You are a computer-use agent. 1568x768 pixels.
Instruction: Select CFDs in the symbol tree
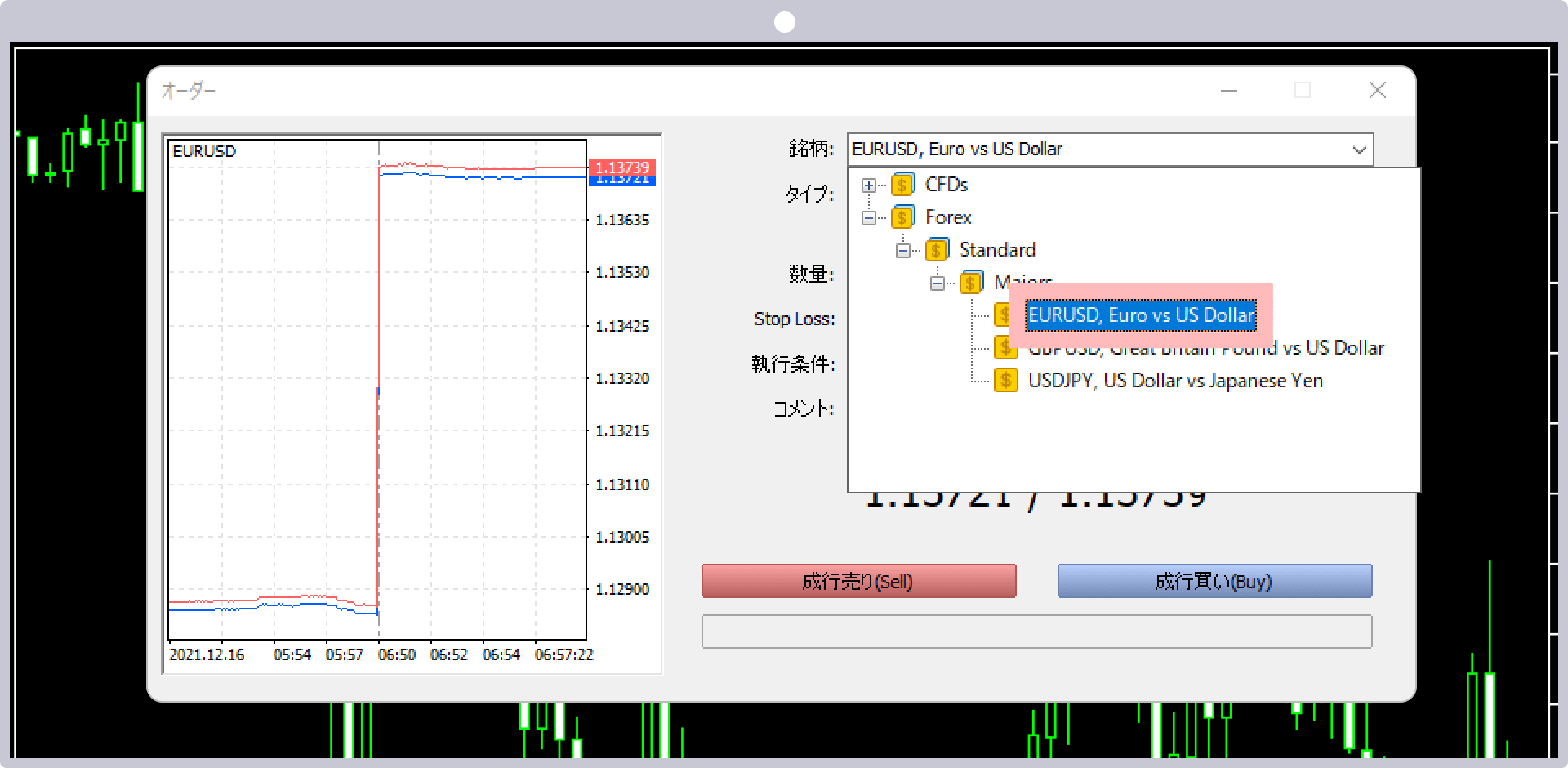pyautogui.click(x=946, y=185)
